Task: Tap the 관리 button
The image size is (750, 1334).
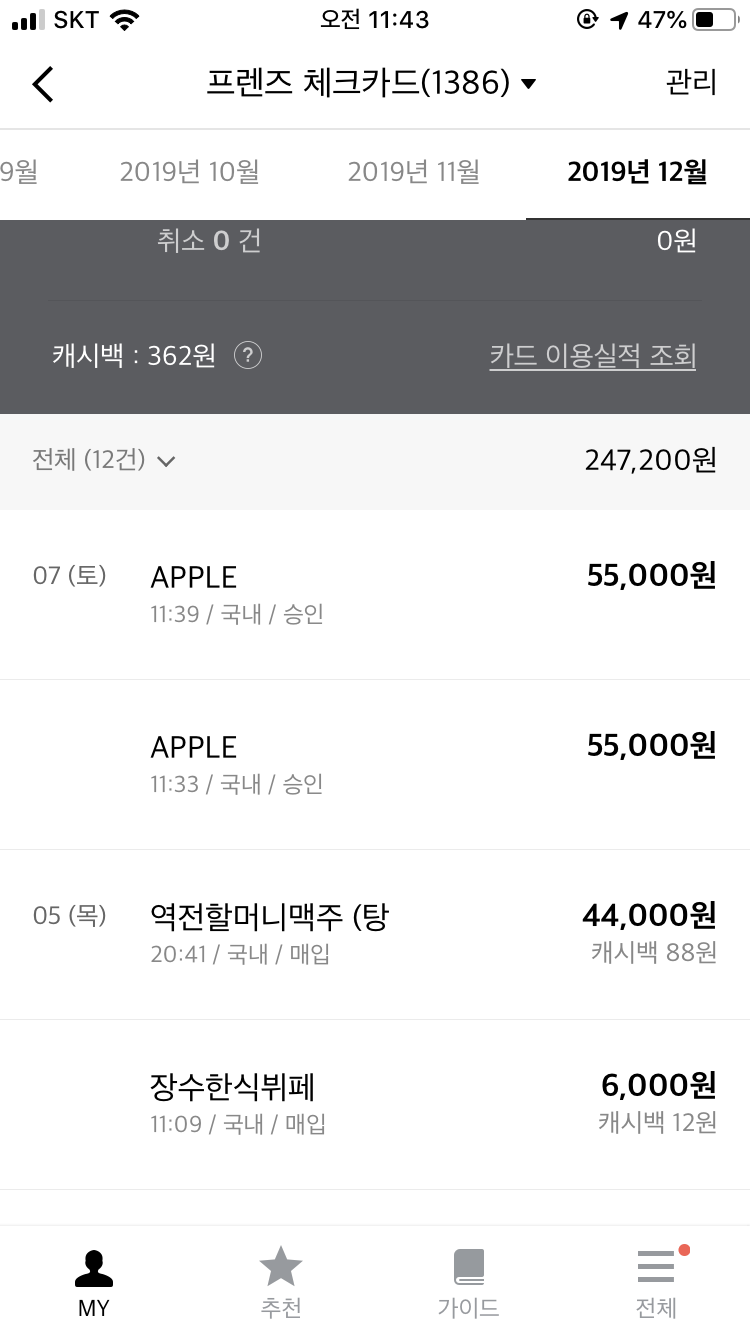Action: tap(691, 83)
